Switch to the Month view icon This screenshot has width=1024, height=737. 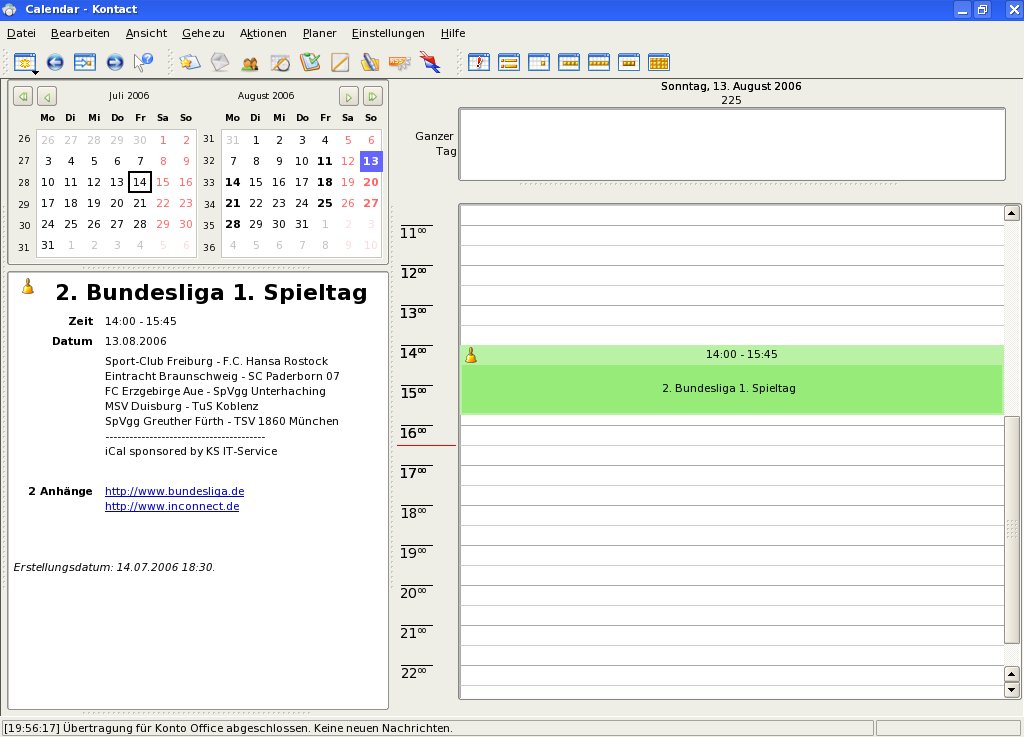coord(659,63)
